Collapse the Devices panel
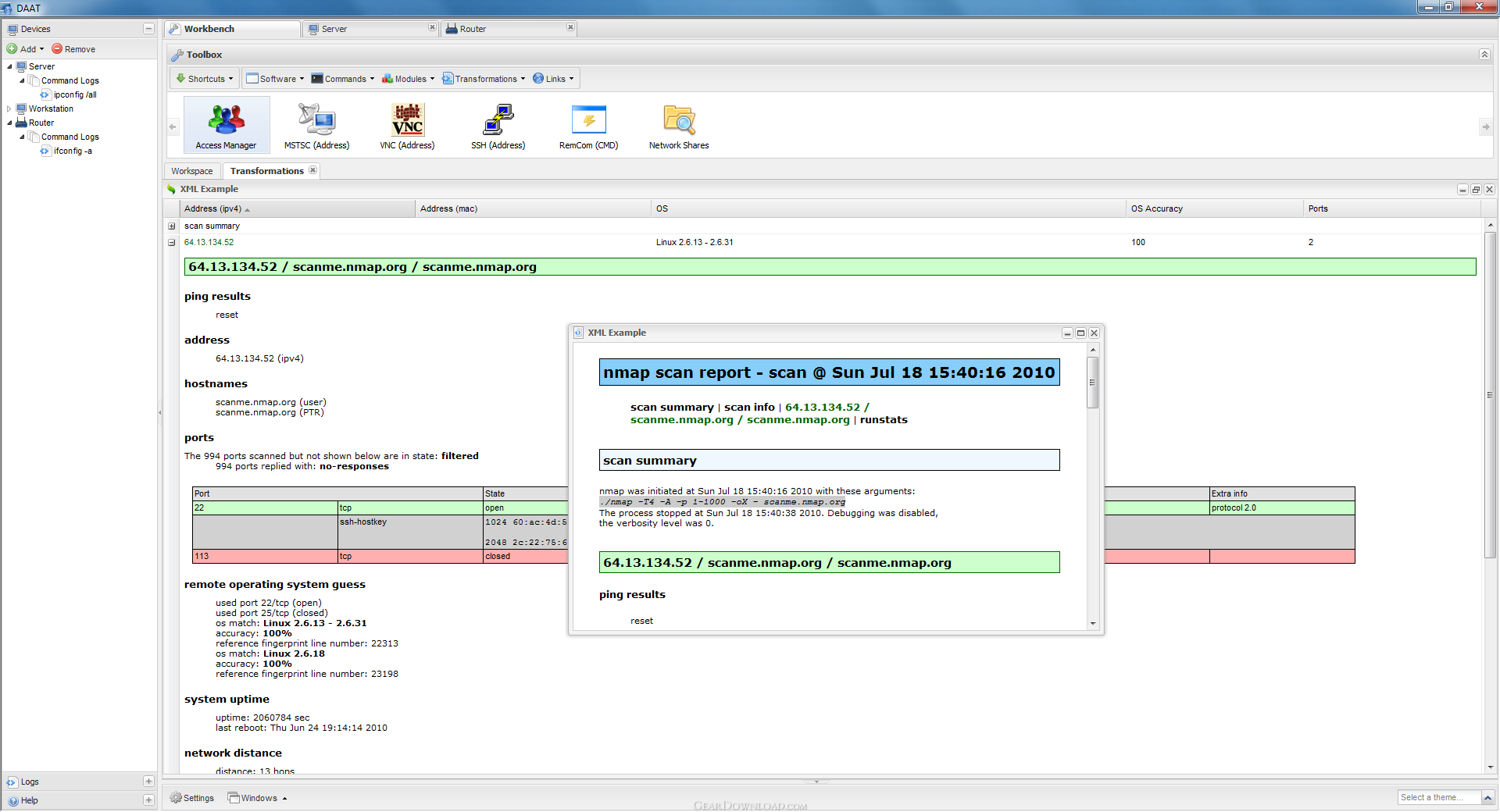 (x=148, y=29)
